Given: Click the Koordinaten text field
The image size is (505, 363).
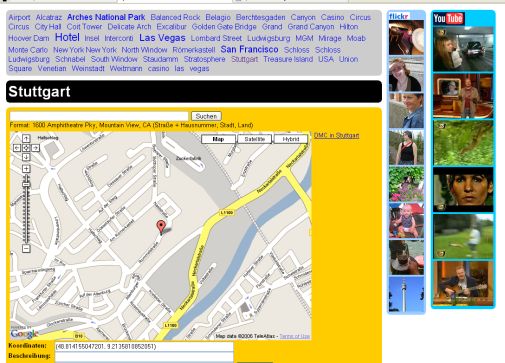Looking at the screenshot, I should click(144, 347).
